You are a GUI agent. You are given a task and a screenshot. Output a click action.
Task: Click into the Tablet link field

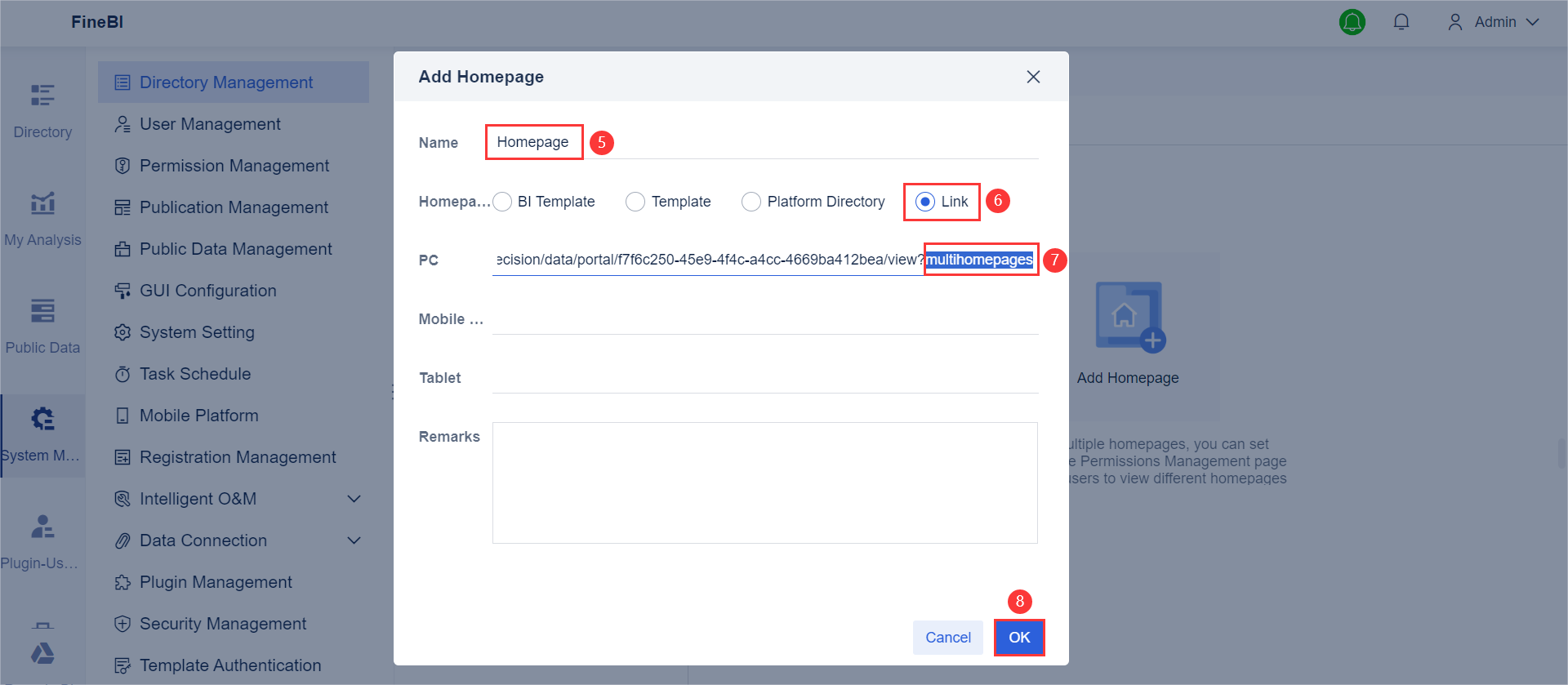tap(765, 377)
